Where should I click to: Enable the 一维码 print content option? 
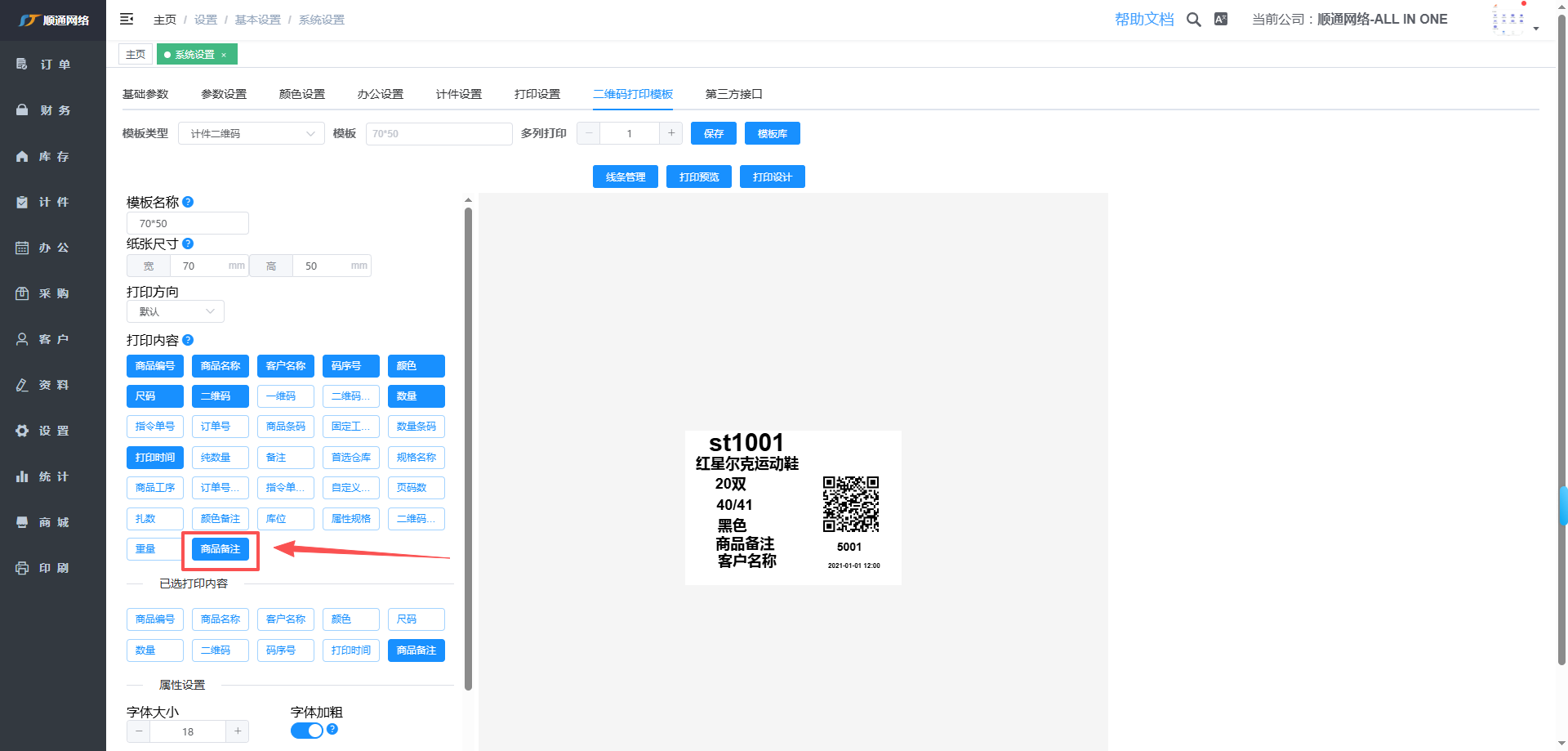click(286, 396)
